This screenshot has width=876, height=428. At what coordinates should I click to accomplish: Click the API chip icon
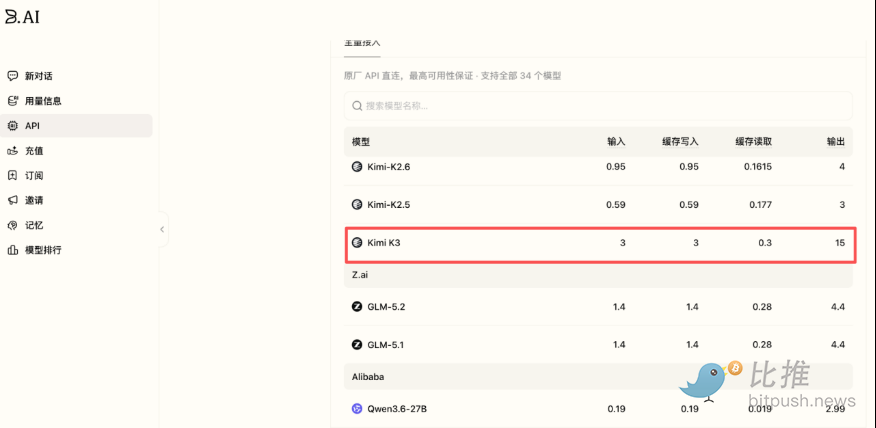12,126
